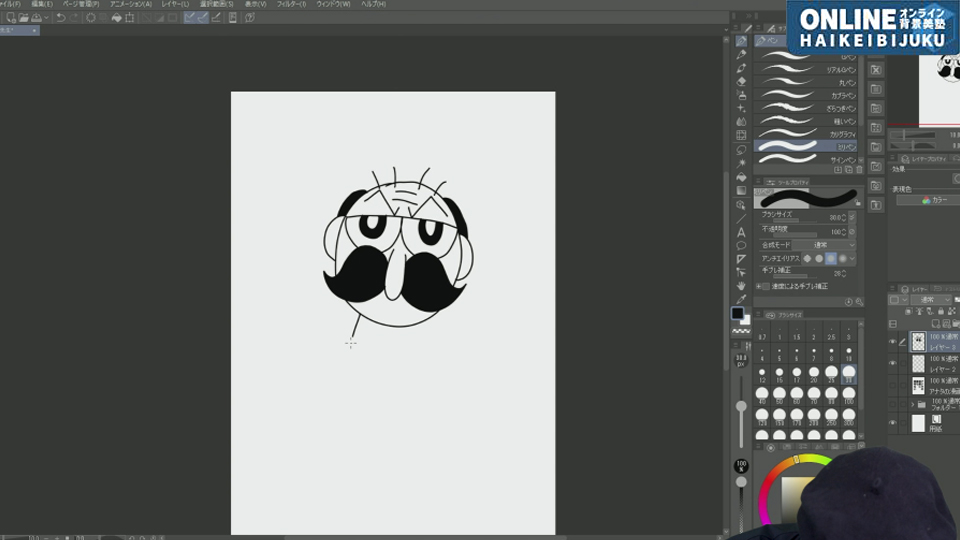Select the Figure line tool

point(741,219)
